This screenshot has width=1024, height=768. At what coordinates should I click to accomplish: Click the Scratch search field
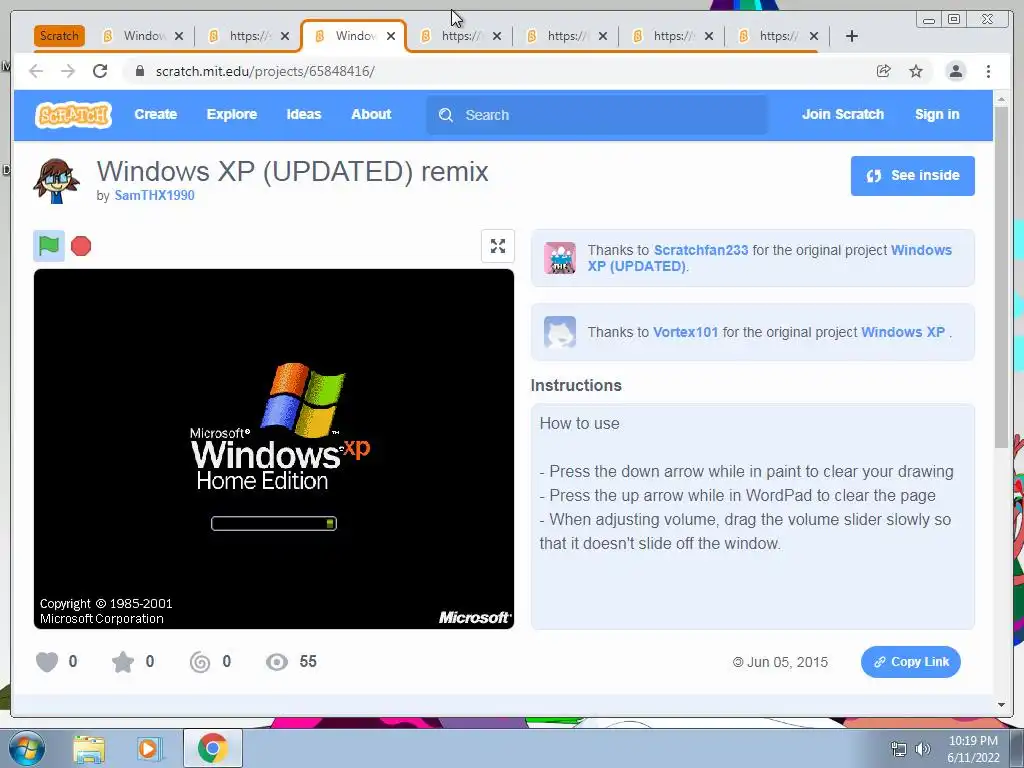(x=597, y=115)
